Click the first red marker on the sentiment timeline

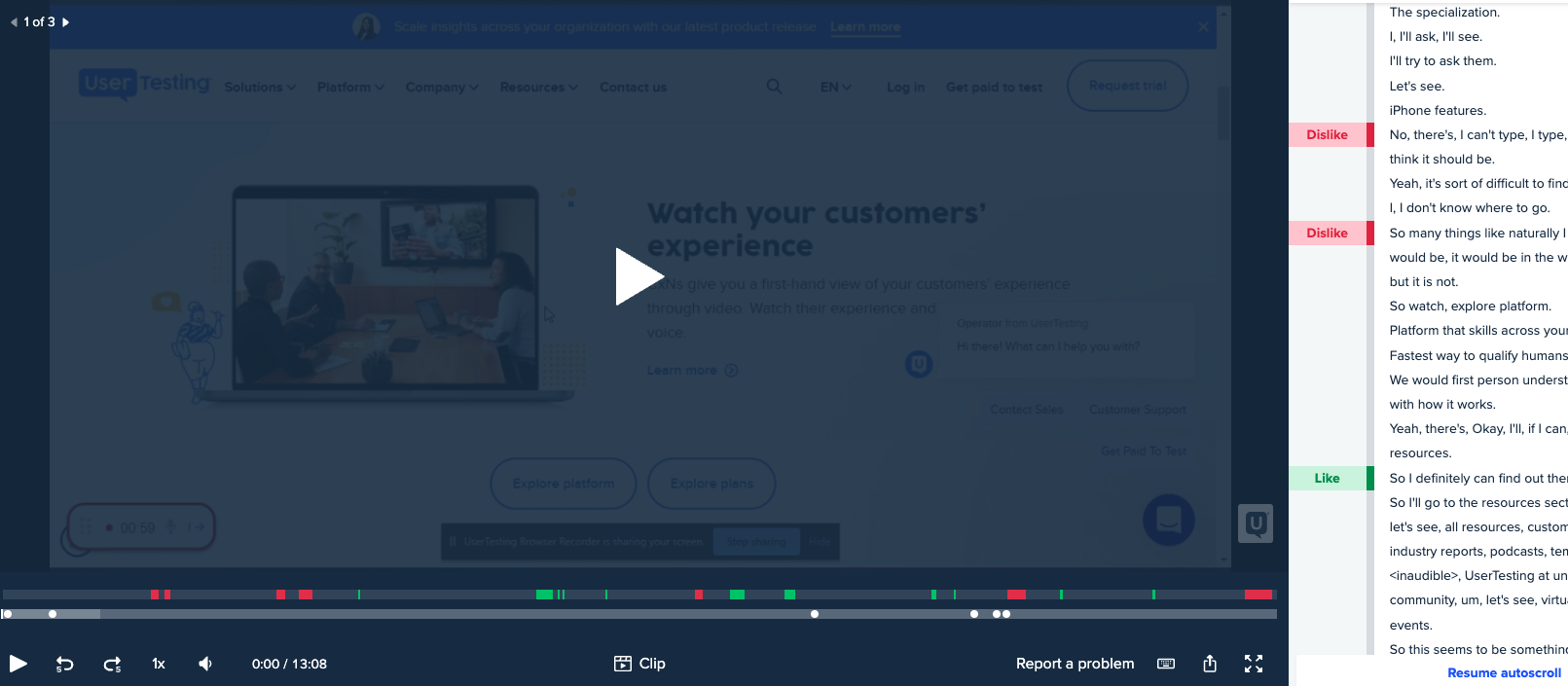pyautogui.click(x=155, y=595)
